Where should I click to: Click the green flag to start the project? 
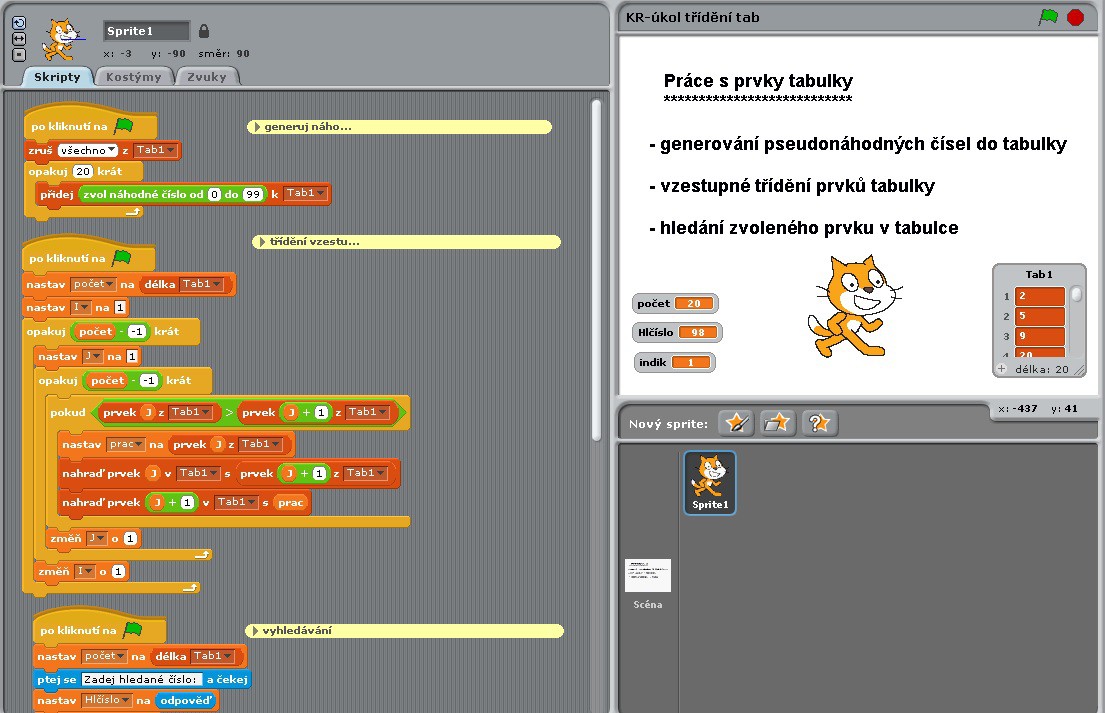click(1048, 17)
